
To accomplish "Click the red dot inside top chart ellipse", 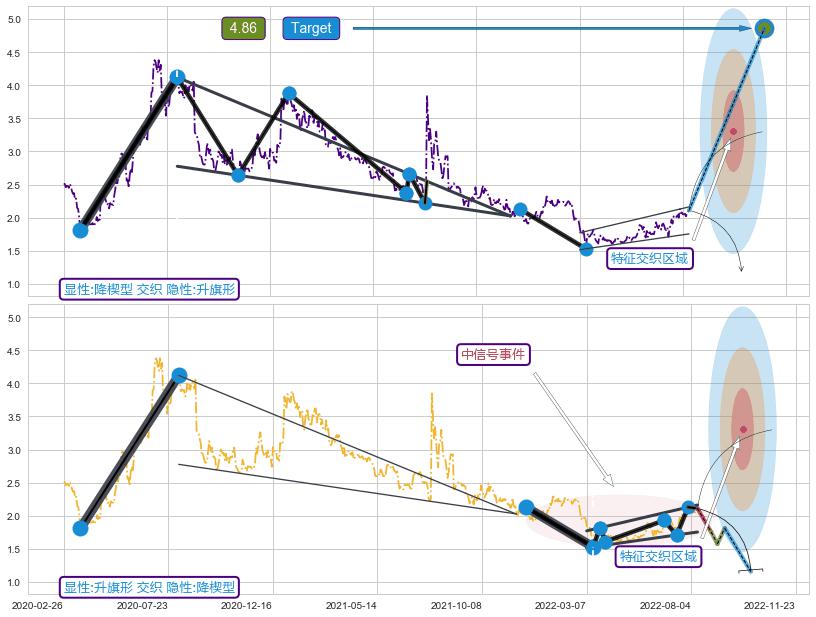I will point(733,131).
